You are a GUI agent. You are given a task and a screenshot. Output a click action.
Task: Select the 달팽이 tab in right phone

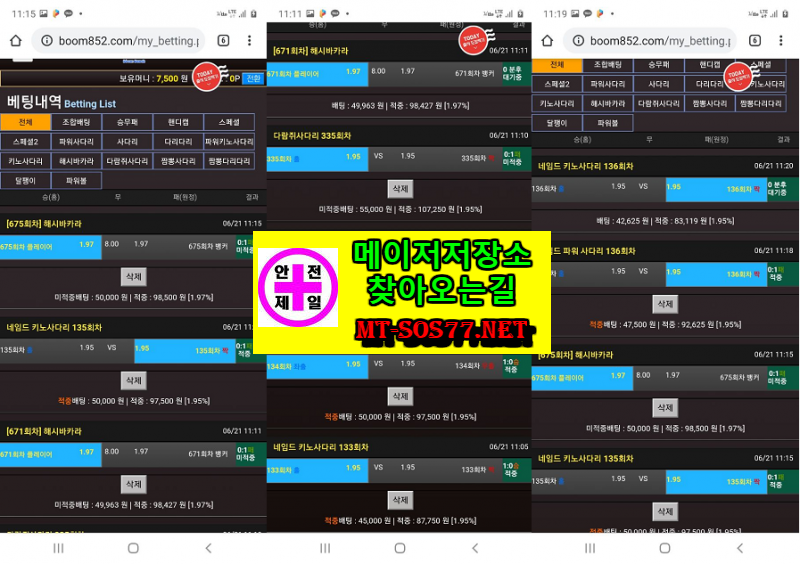point(557,122)
